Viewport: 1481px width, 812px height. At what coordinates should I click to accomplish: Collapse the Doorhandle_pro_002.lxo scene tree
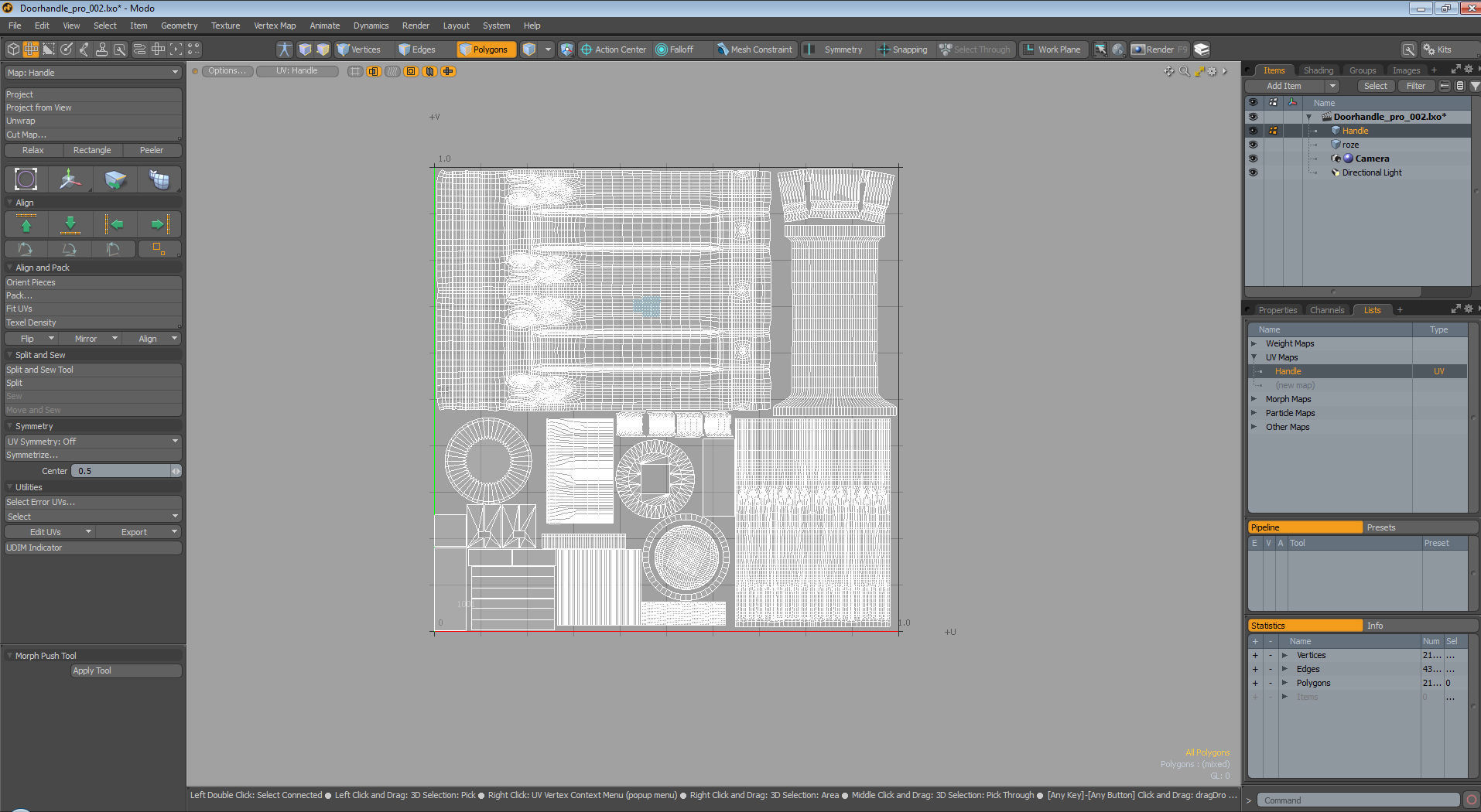pyautogui.click(x=1308, y=117)
